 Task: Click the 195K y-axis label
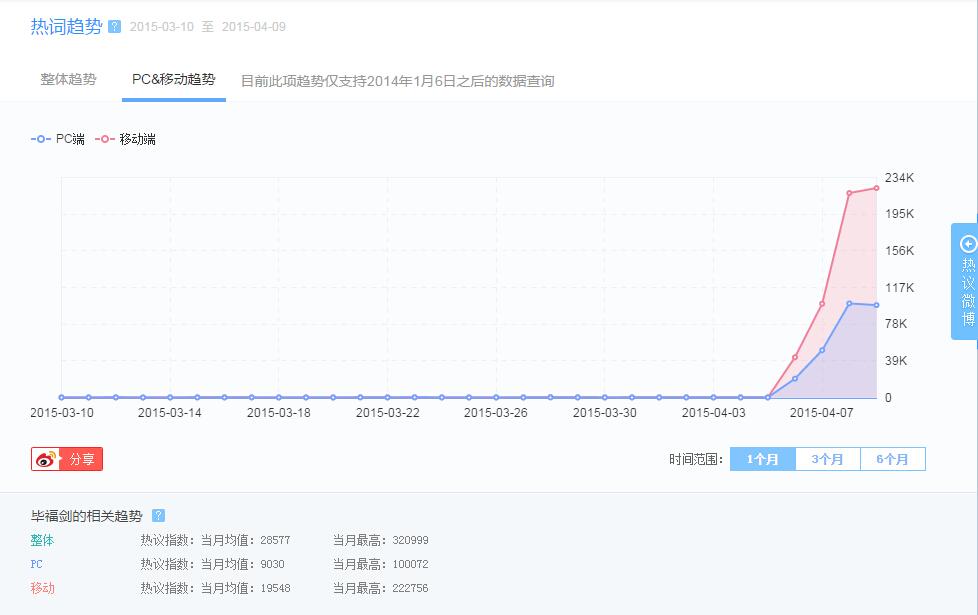899,214
